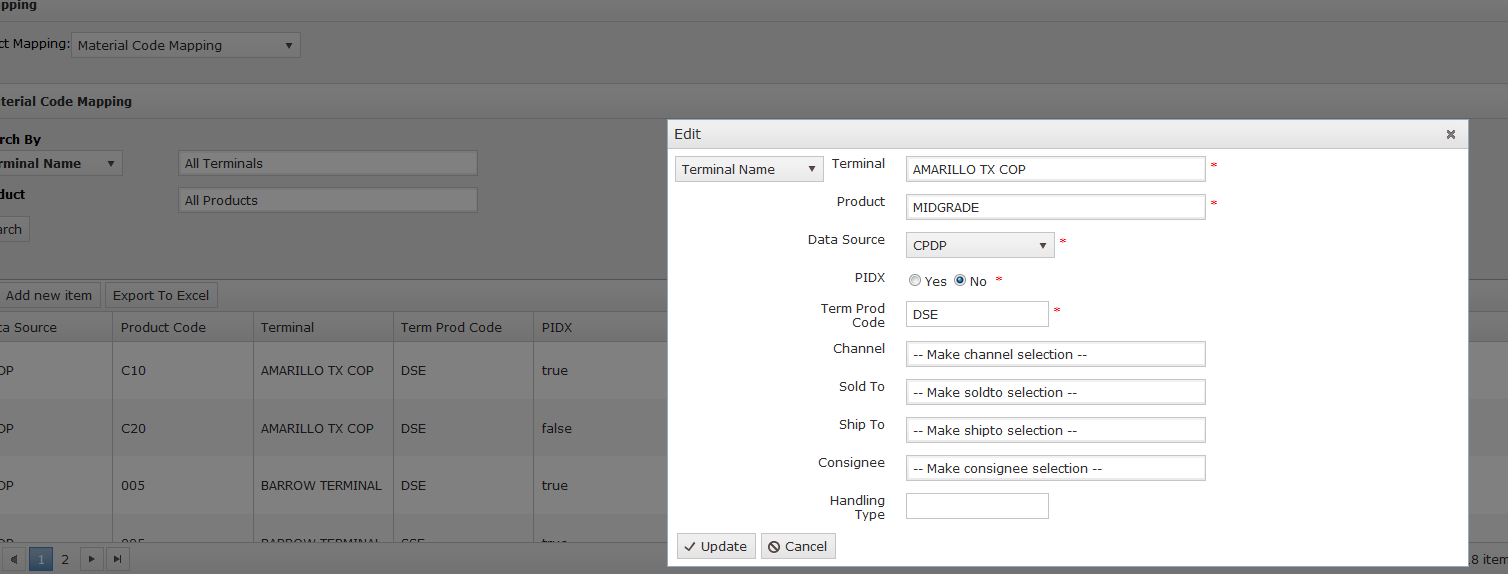Open the Consignee selection field
Image resolution: width=1508 pixels, height=574 pixels.
(x=1055, y=468)
